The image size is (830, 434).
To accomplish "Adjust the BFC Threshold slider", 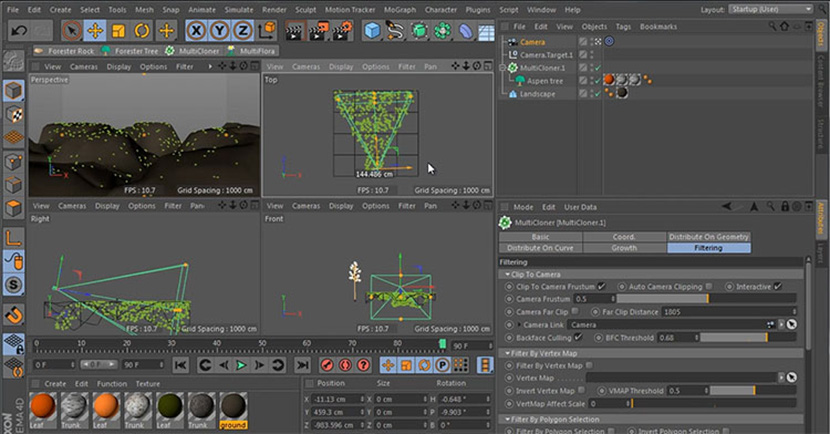I will (748, 337).
